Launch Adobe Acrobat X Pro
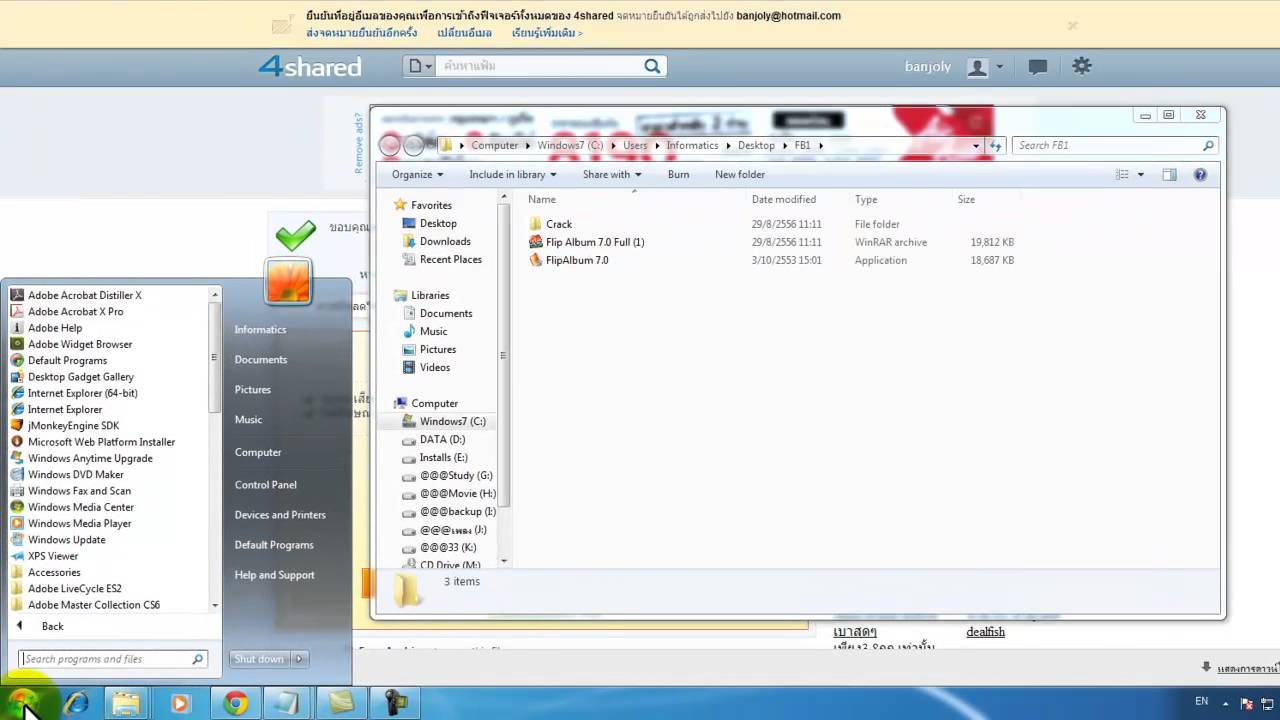 coord(75,311)
